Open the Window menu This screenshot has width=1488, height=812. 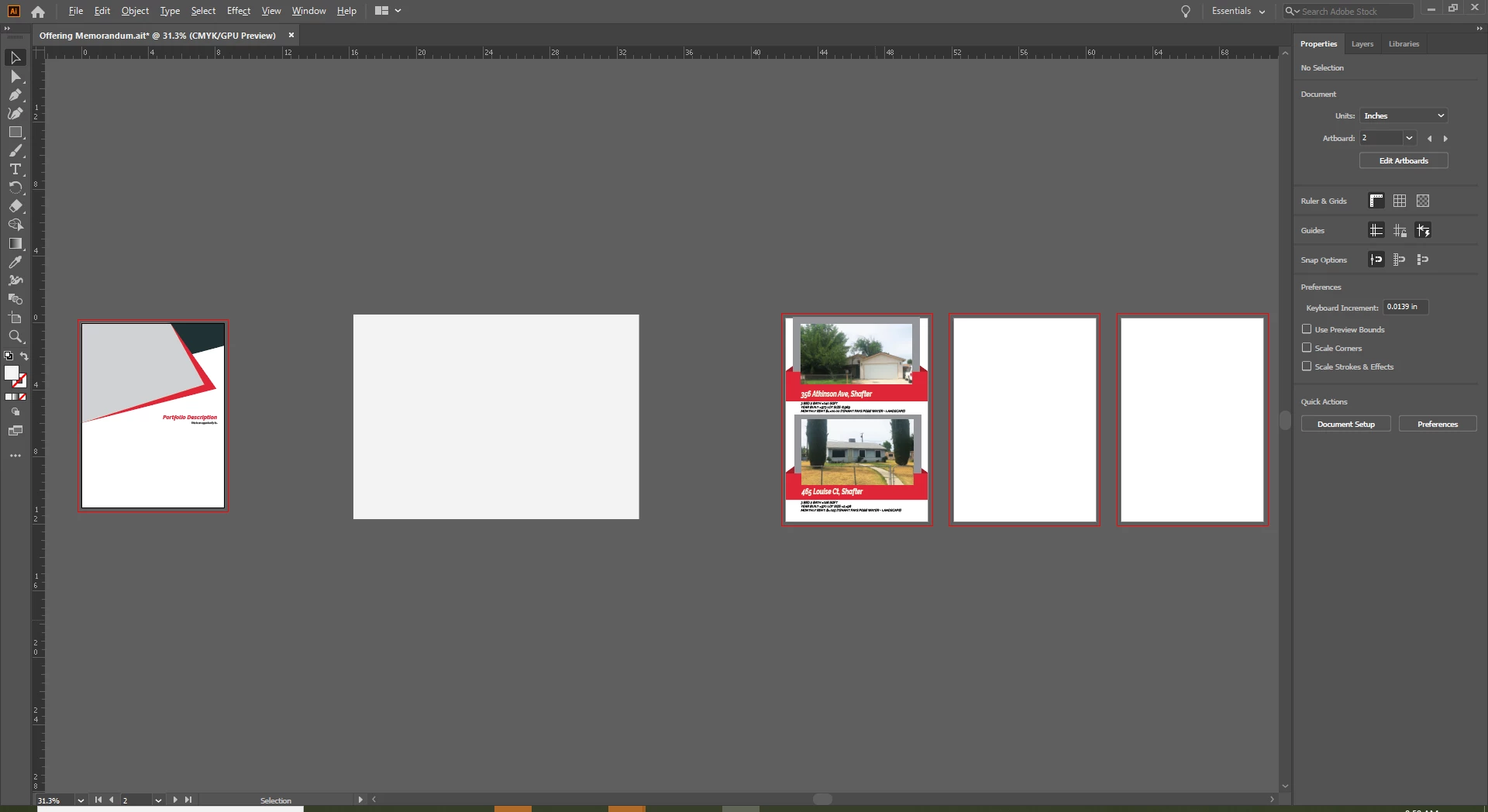click(x=308, y=11)
